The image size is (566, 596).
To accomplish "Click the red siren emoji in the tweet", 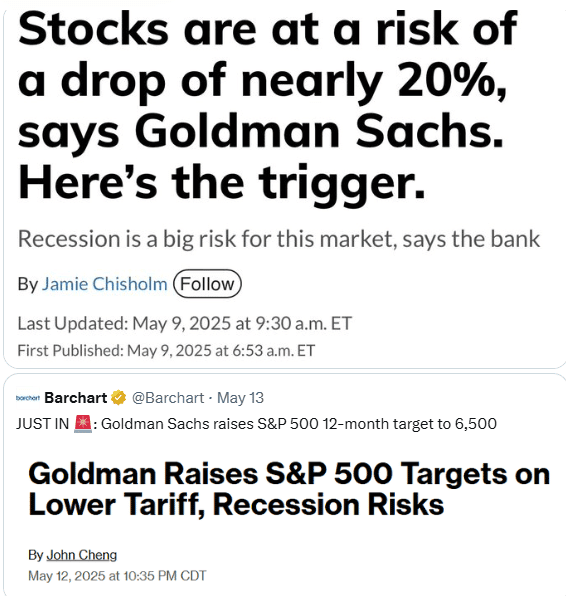I will (83, 424).
